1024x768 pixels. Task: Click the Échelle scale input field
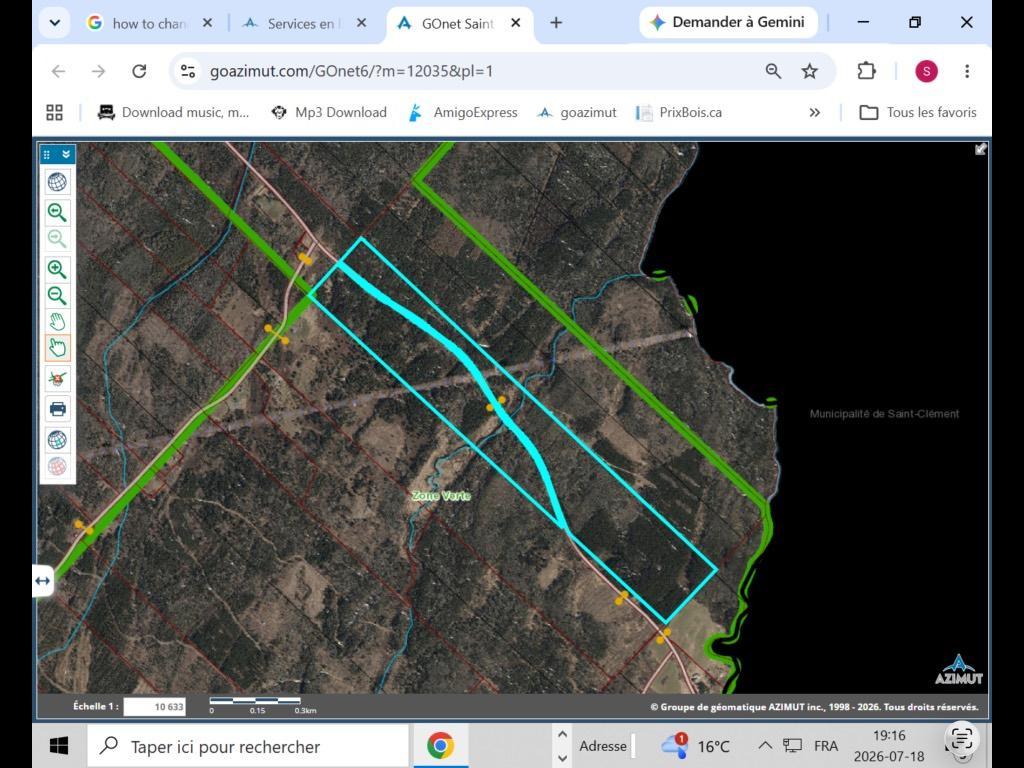click(155, 707)
